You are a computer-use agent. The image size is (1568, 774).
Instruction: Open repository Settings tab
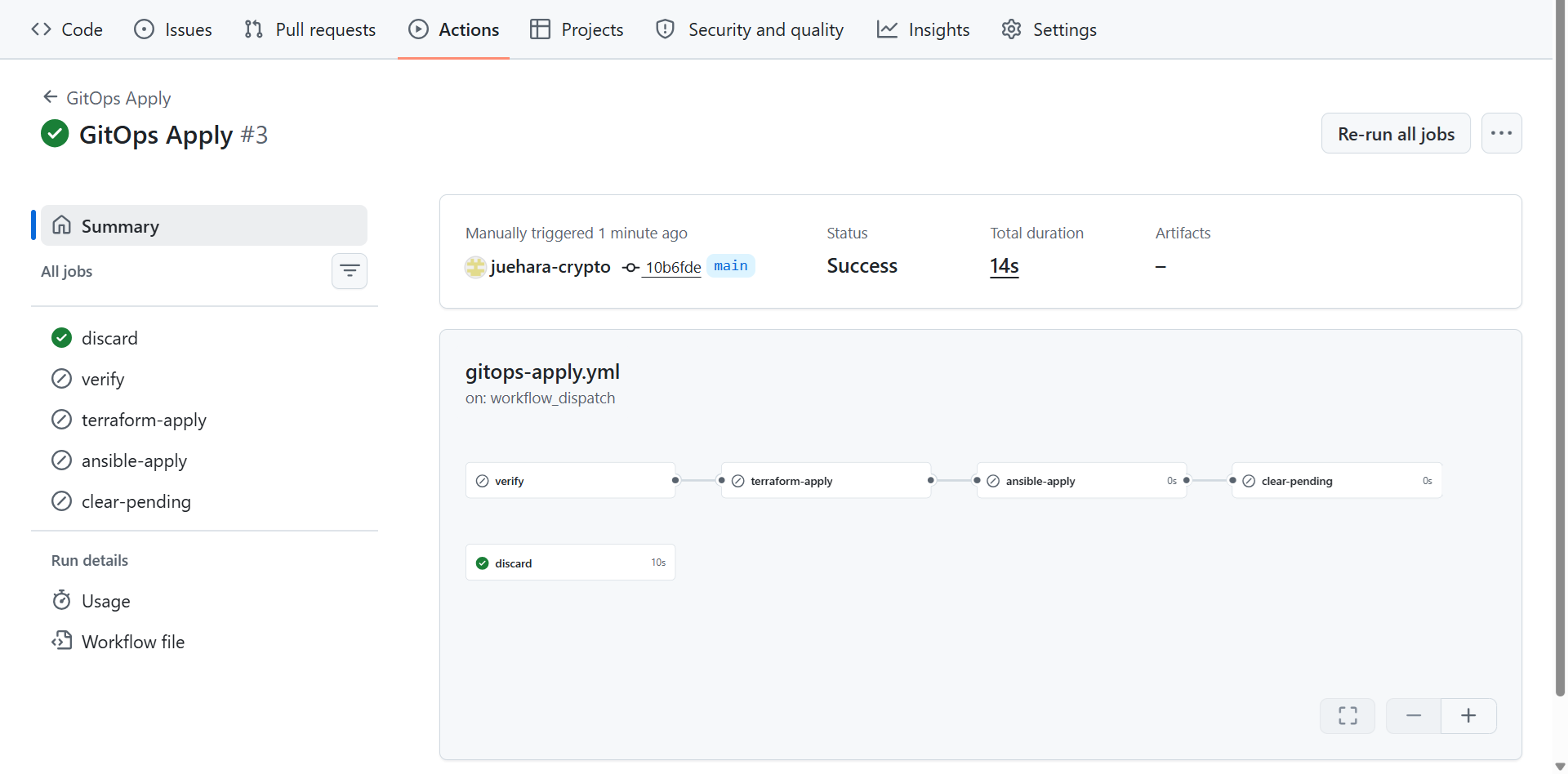[1049, 29]
